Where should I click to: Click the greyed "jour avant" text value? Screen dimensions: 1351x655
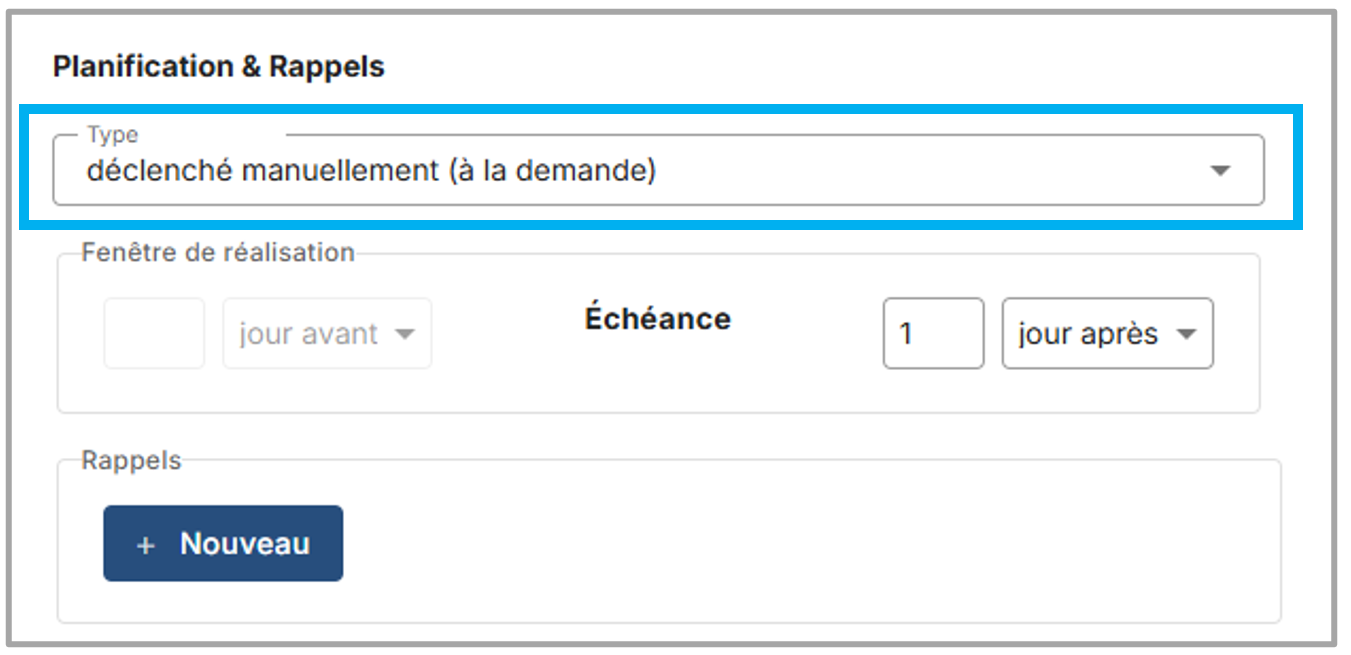pos(308,334)
